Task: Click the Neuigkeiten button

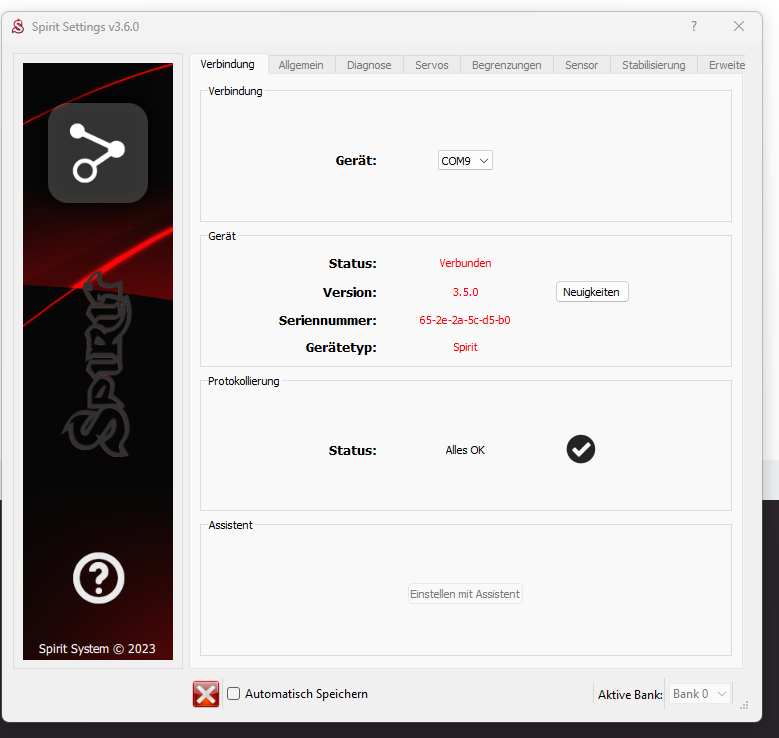Action: [592, 292]
